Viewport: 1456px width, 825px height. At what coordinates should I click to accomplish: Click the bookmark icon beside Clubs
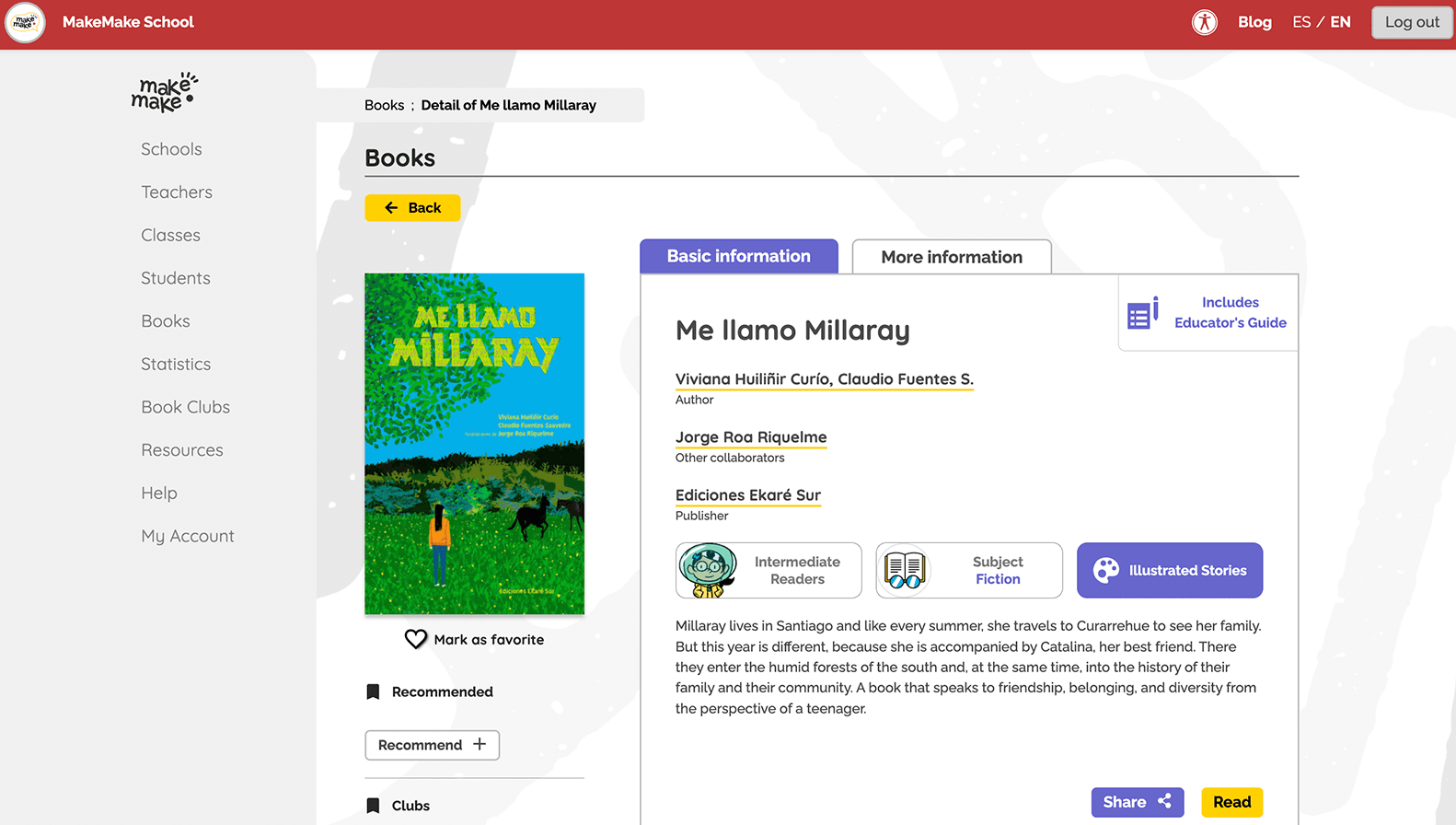(x=373, y=806)
